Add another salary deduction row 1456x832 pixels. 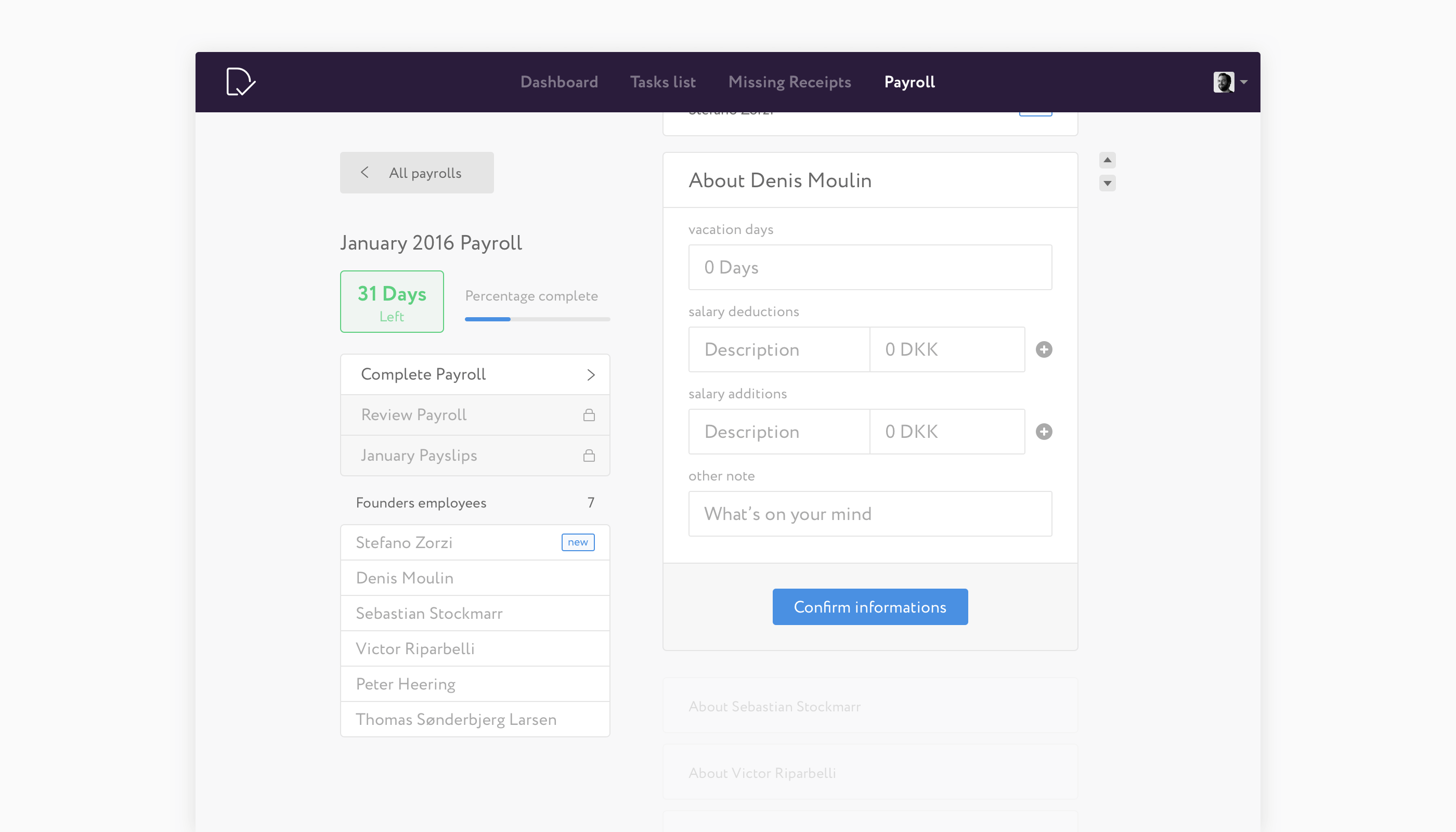coord(1044,350)
